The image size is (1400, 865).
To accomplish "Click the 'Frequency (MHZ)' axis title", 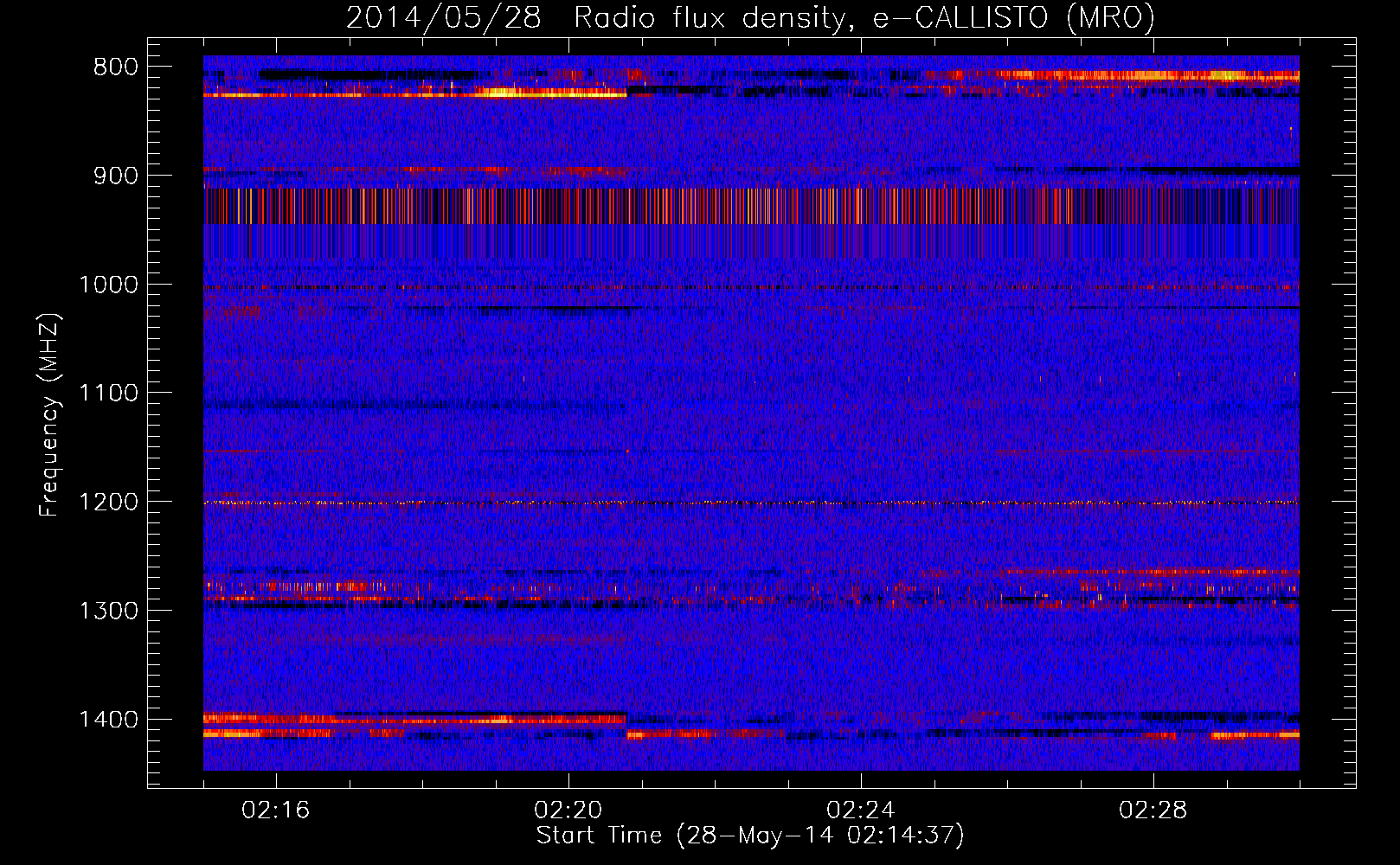I will (x=50, y=415).
